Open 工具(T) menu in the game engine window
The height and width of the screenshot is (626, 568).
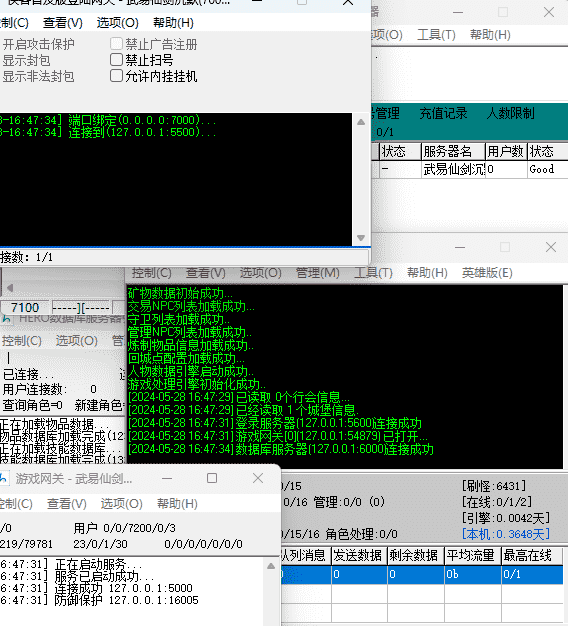coord(373,273)
